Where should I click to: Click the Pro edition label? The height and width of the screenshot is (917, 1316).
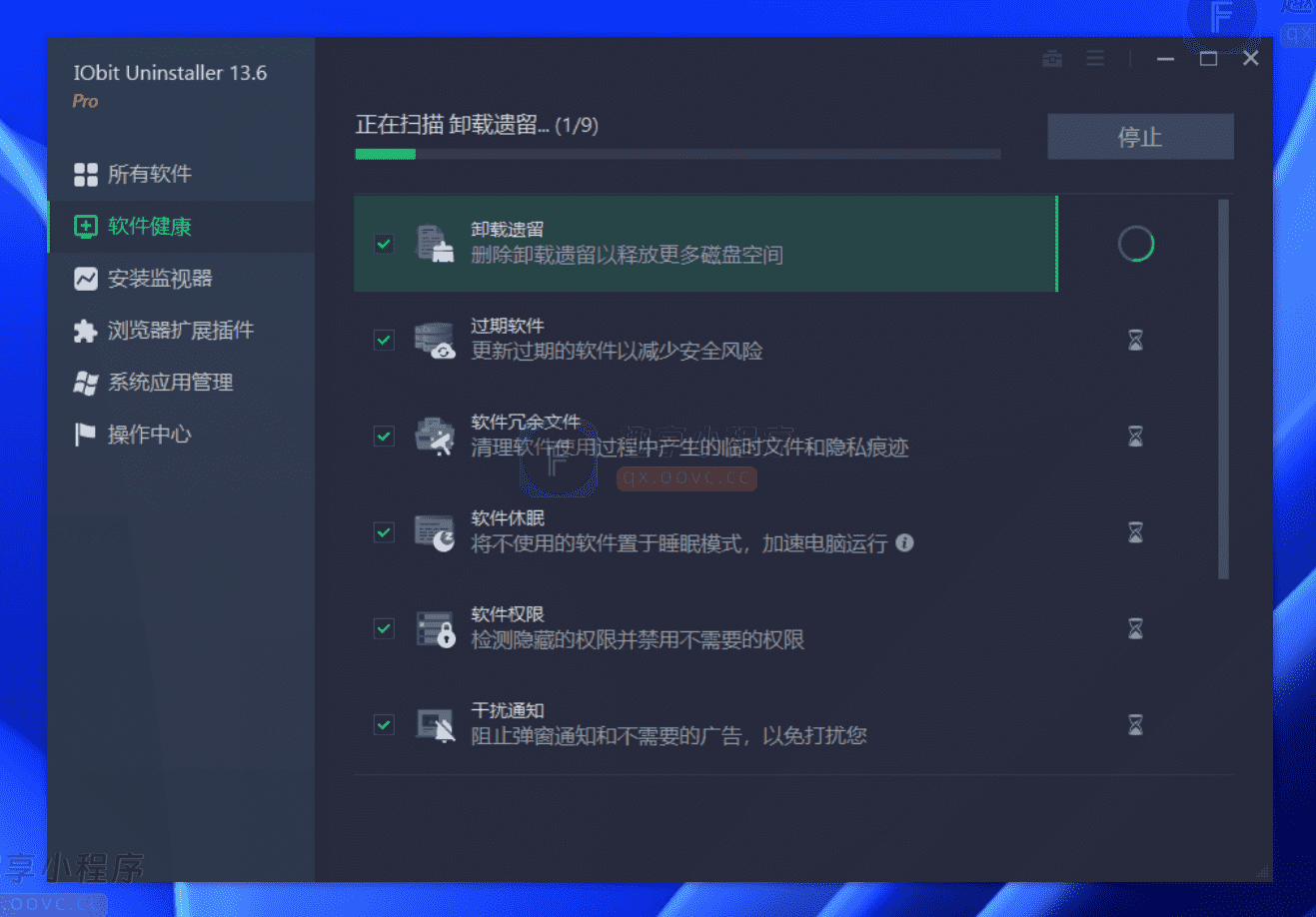(x=85, y=101)
